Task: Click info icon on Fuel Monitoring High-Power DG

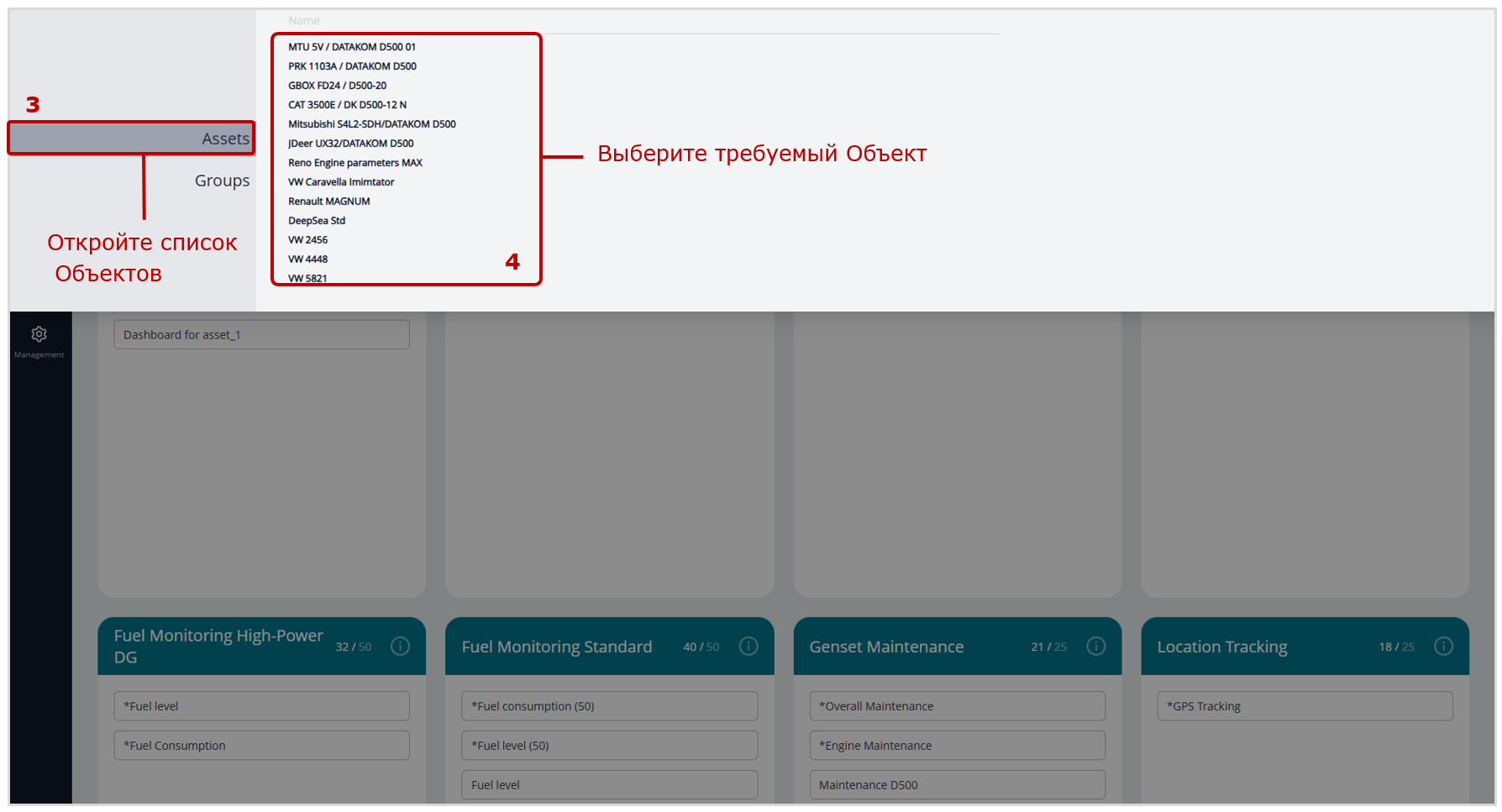Action: [401, 646]
